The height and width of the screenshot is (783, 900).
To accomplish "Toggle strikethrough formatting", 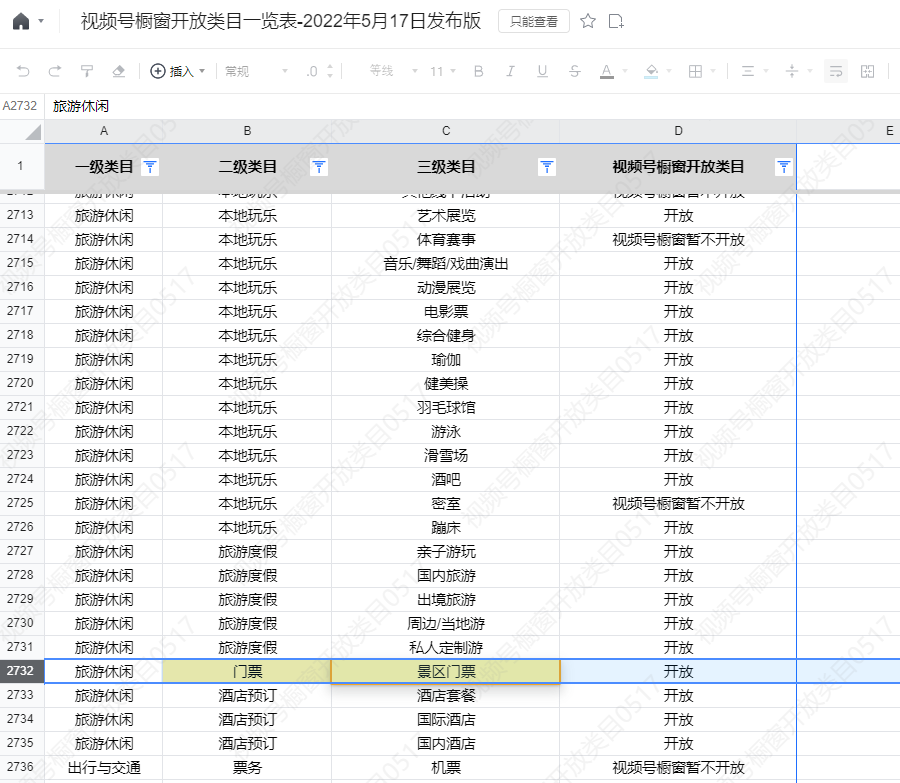I will coord(575,71).
